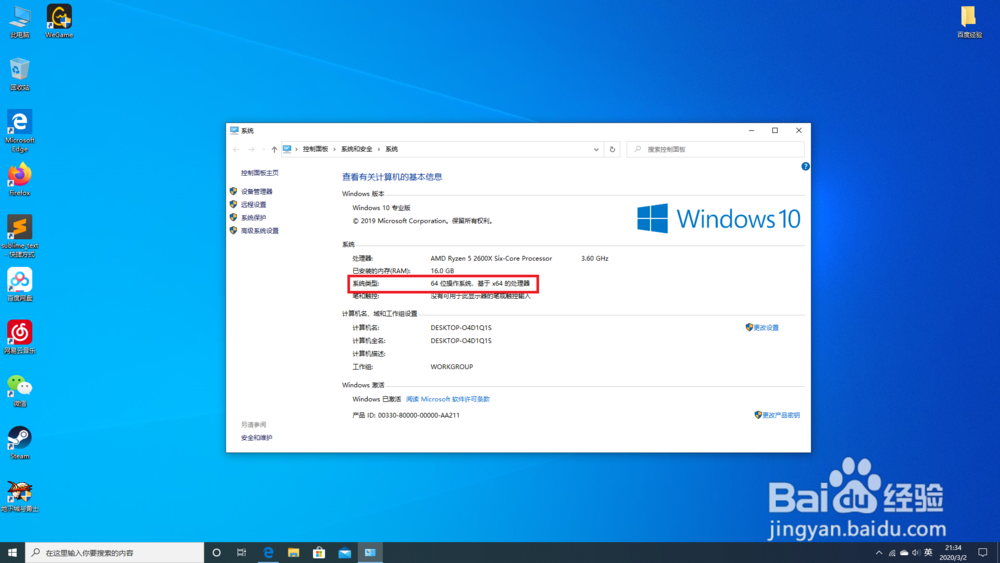Open the Windows Start menu
This screenshot has height=563, width=1000.
(12, 552)
